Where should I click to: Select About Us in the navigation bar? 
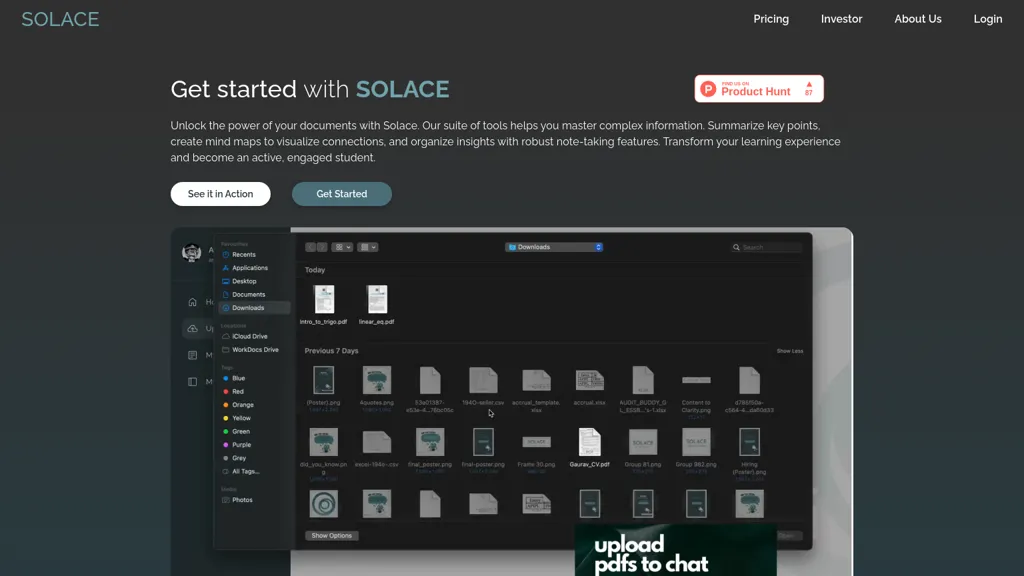pyautogui.click(x=917, y=18)
